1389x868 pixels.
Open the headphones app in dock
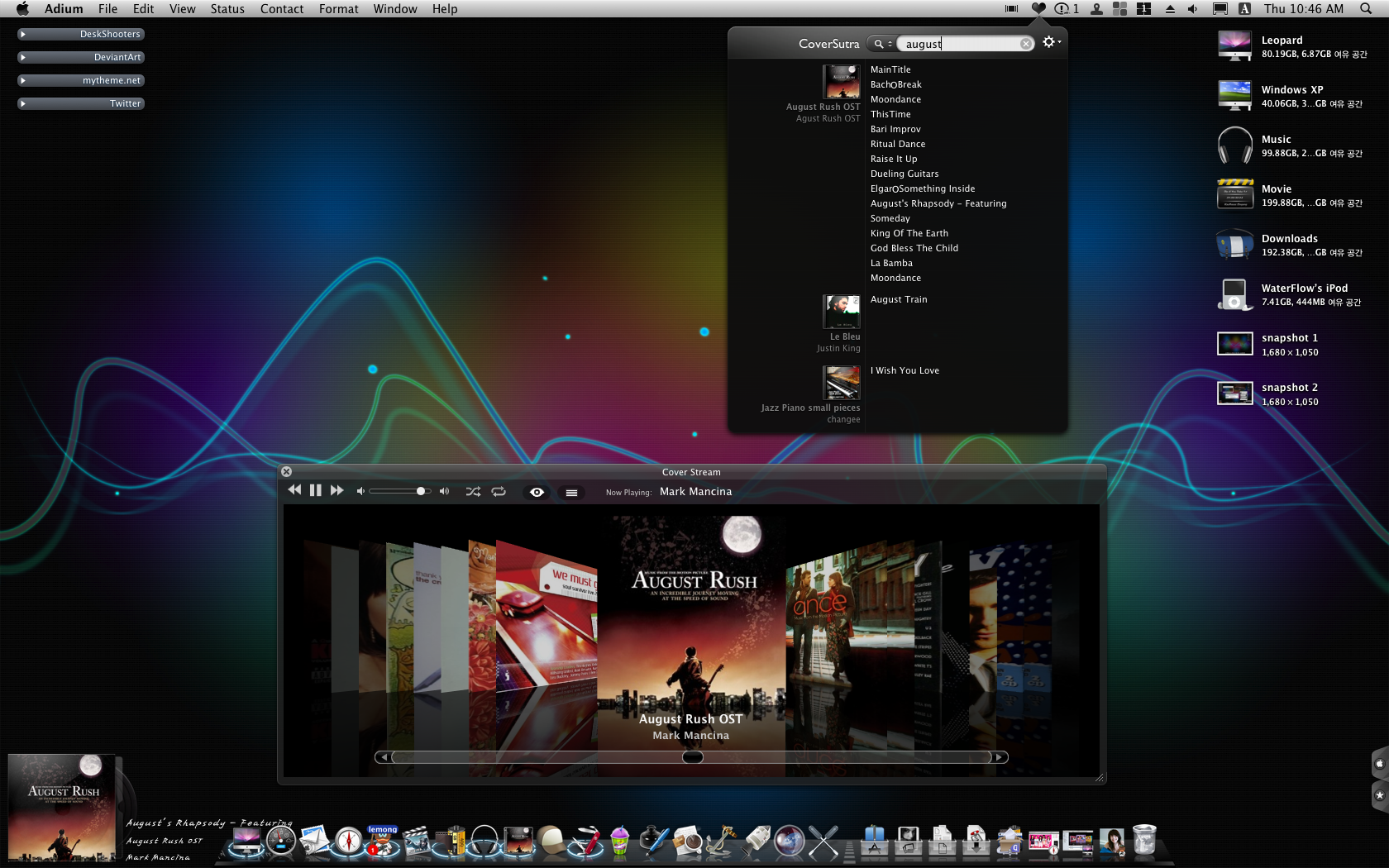(x=484, y=841)
